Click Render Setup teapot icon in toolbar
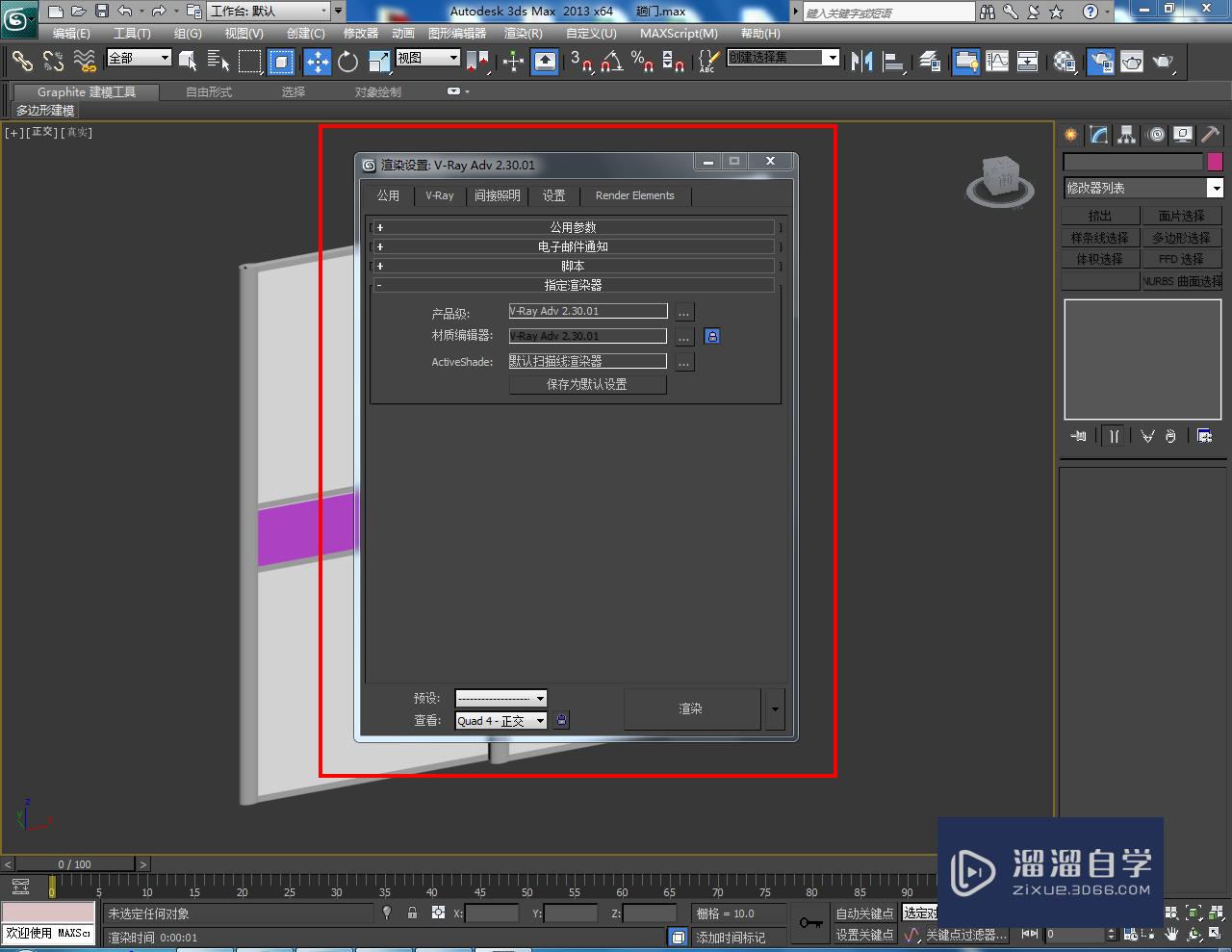 [1100, 62]
